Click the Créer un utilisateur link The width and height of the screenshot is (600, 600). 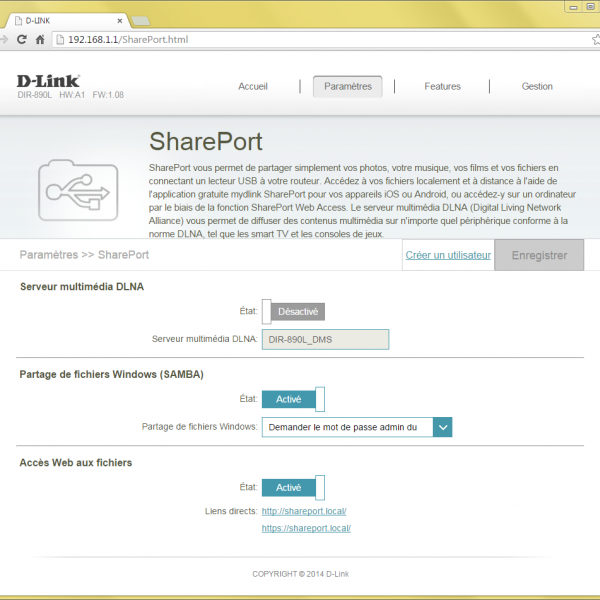448,256
